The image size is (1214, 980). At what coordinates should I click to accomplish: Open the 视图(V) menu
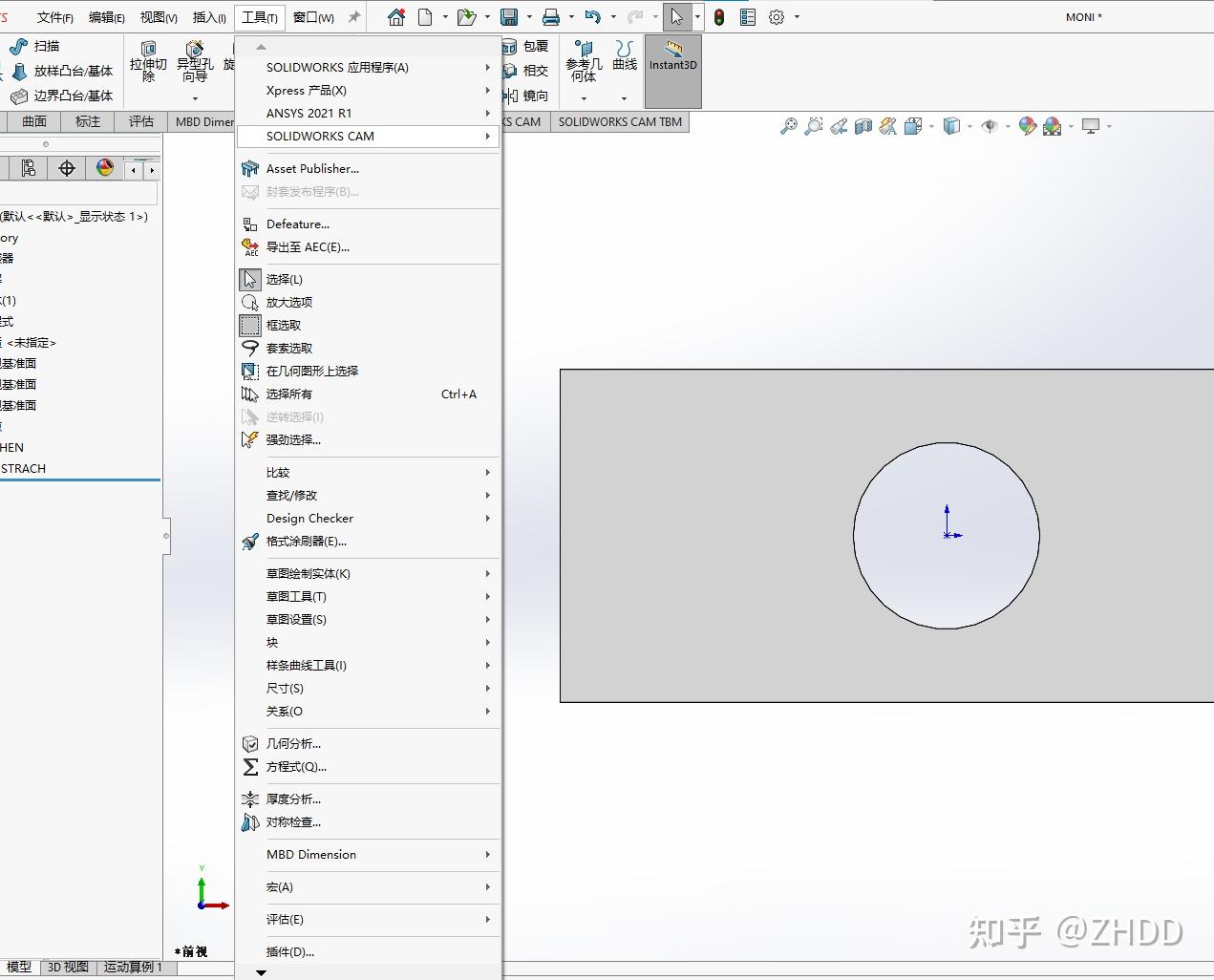159,17
